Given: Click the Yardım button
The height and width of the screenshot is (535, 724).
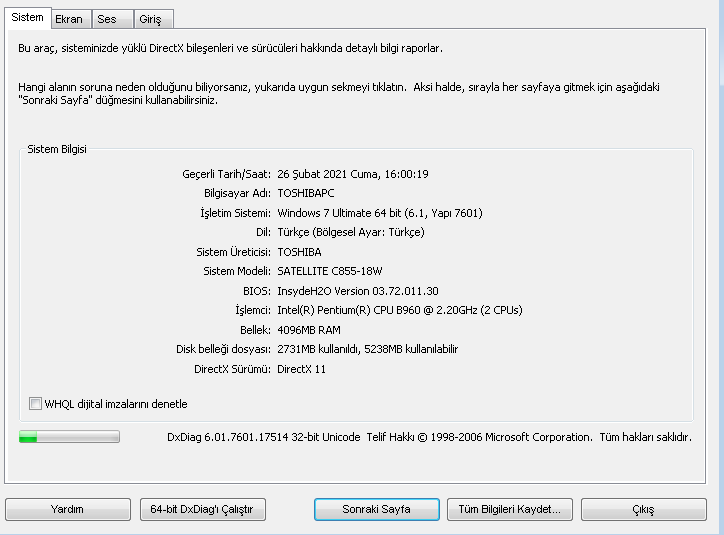Looking at the screenshot, I should (x=68, y=509).
